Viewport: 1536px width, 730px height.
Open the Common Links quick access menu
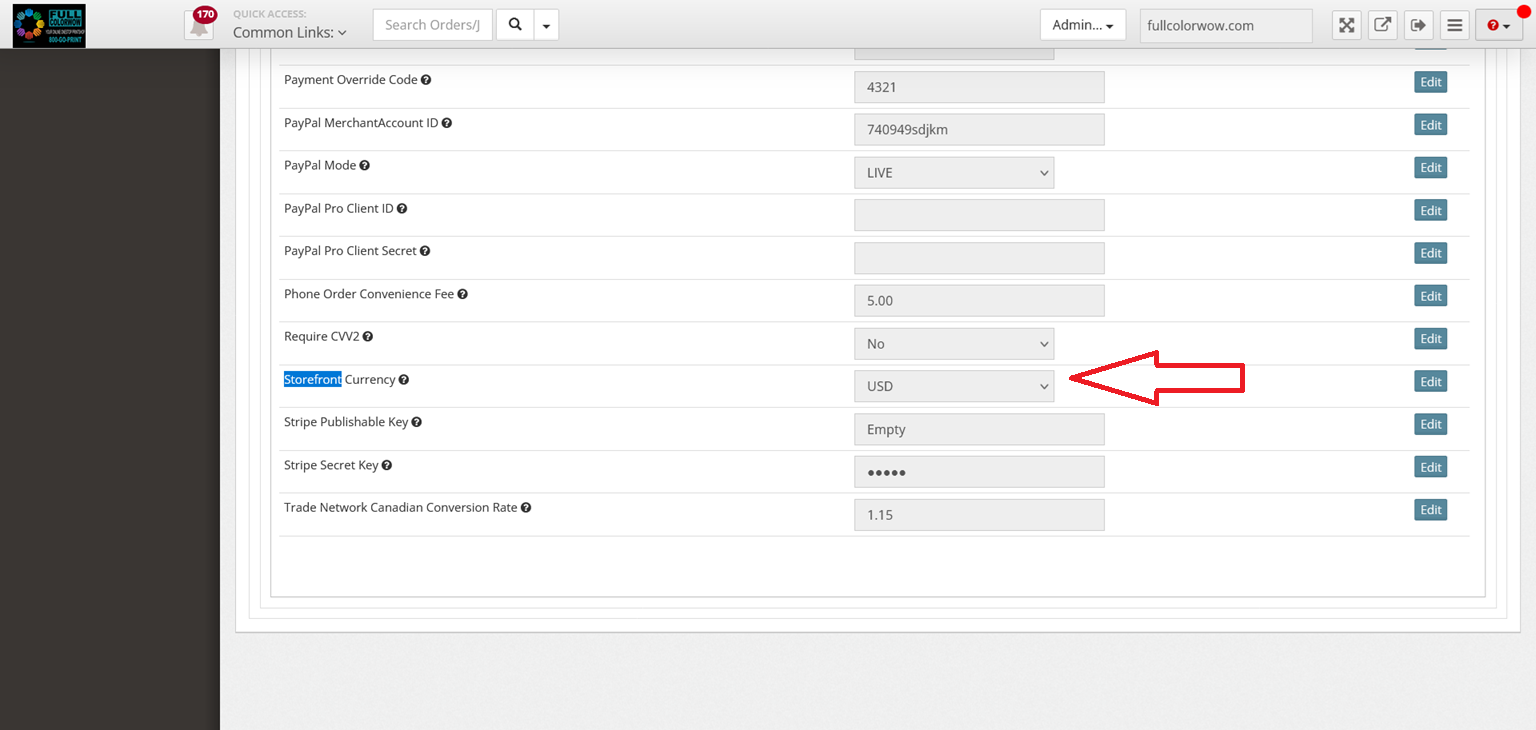point(289,32)
